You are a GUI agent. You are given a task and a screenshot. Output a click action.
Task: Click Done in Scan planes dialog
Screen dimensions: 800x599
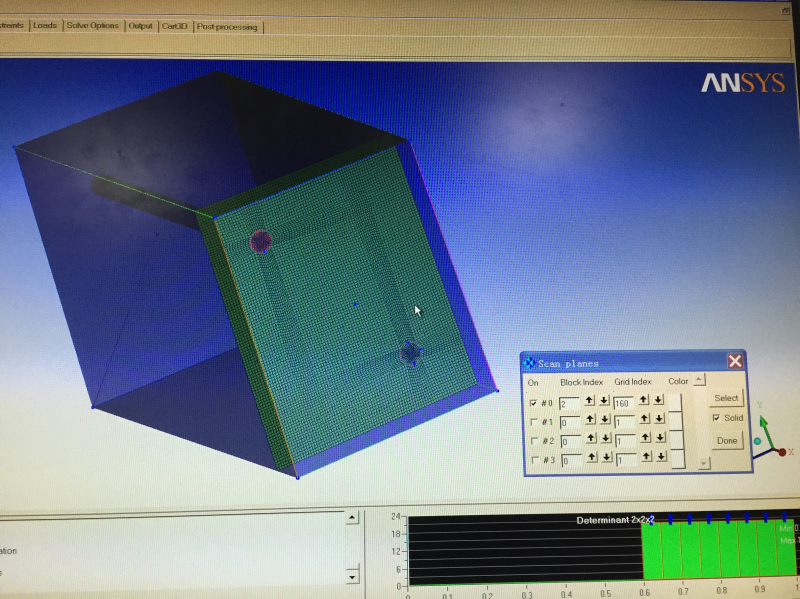pos(727,440)
